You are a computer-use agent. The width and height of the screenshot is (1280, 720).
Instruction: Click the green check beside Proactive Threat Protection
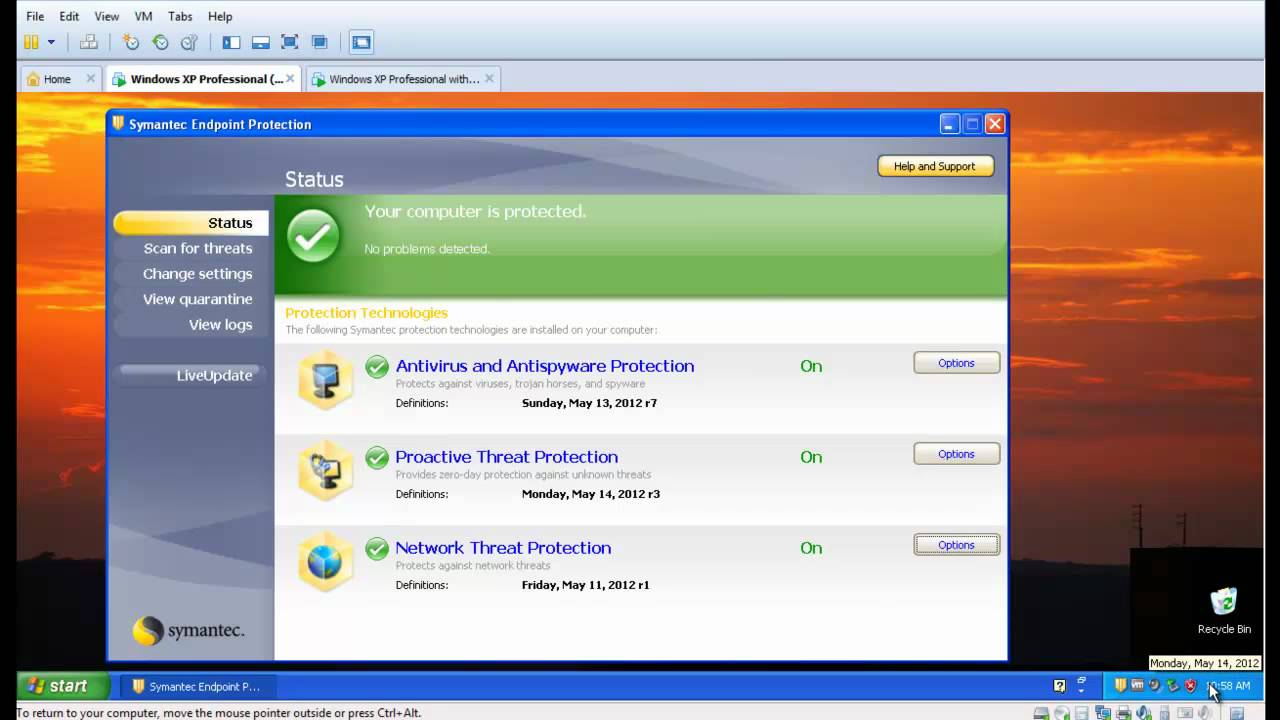(377, 458)
